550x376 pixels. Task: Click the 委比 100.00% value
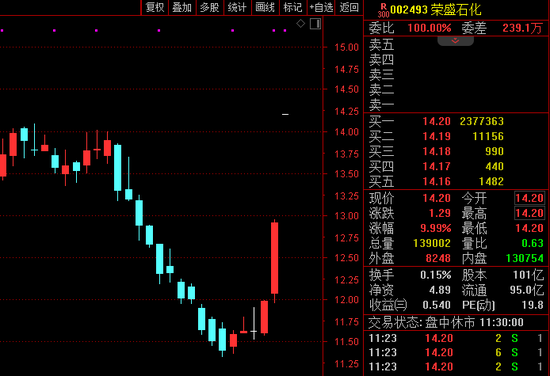(429, 28)
